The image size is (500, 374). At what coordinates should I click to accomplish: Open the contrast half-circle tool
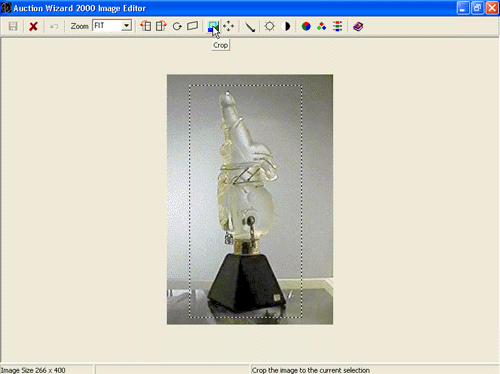pos(286,26)
